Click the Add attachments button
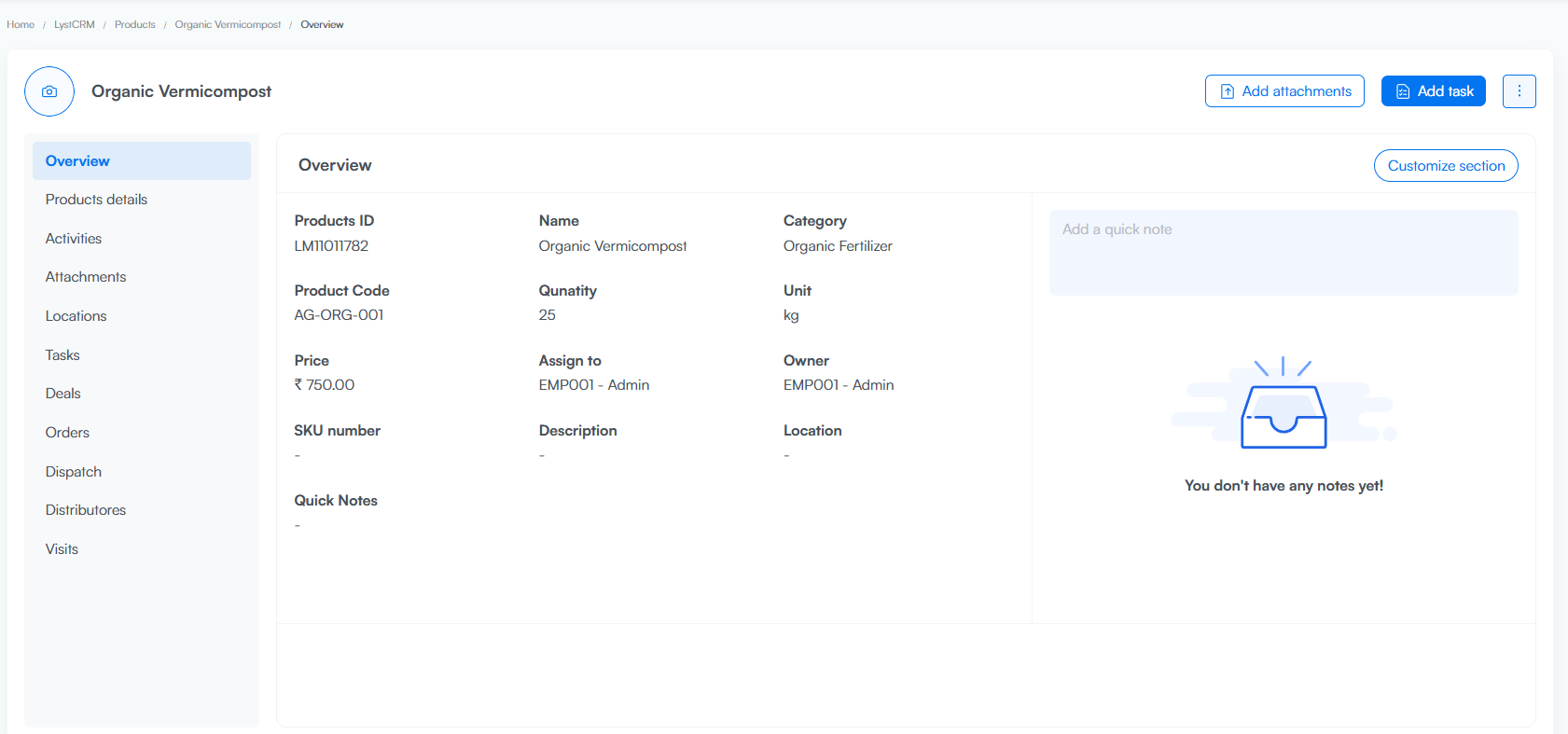This screenshot has height=734, width=1568. pyautogui.click(x=1284, y=91)
